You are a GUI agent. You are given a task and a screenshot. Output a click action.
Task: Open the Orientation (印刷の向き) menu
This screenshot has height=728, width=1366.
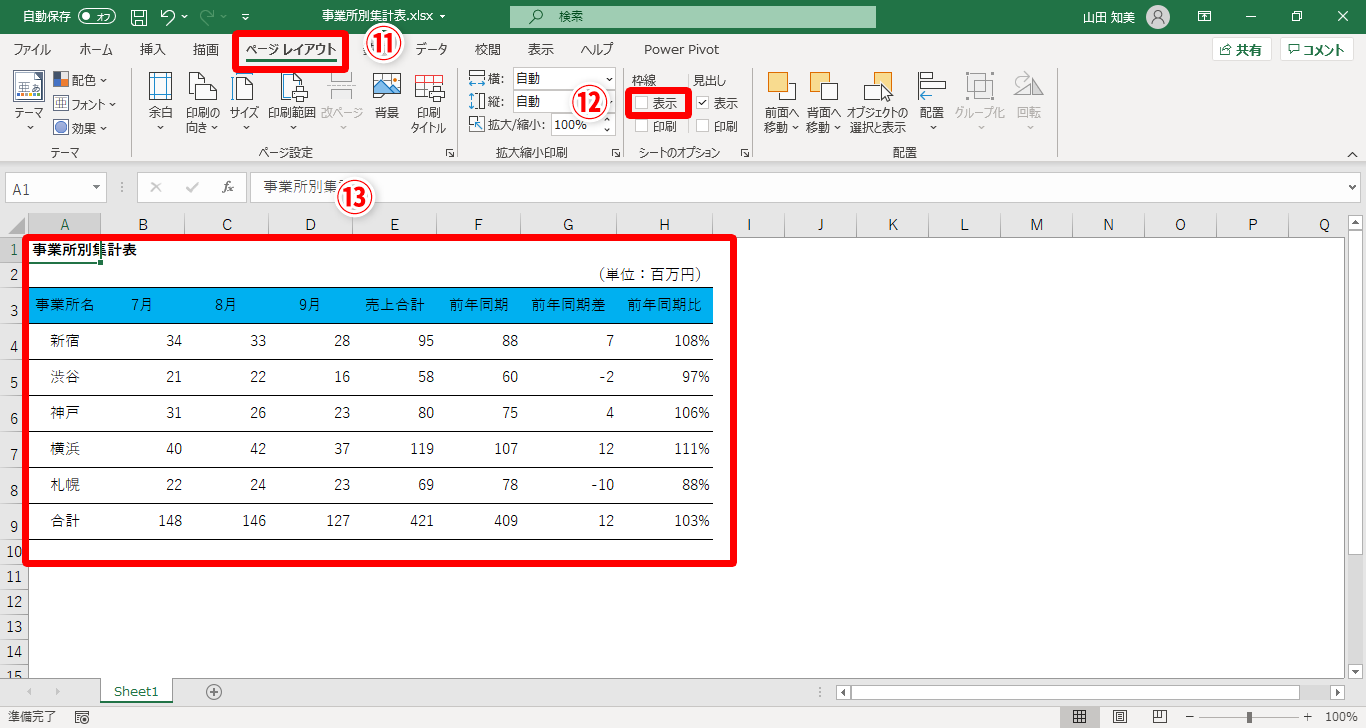[x=202, y=101]
